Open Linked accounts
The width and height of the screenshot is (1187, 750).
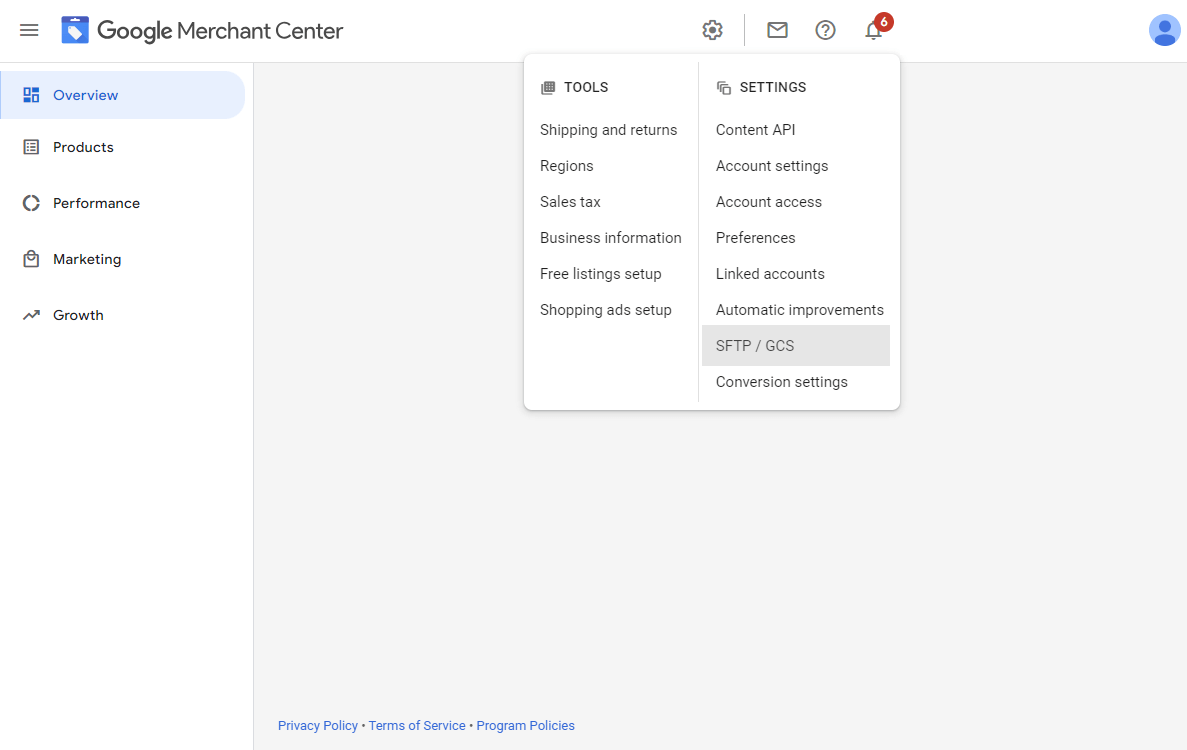click(x=770, y=274)
